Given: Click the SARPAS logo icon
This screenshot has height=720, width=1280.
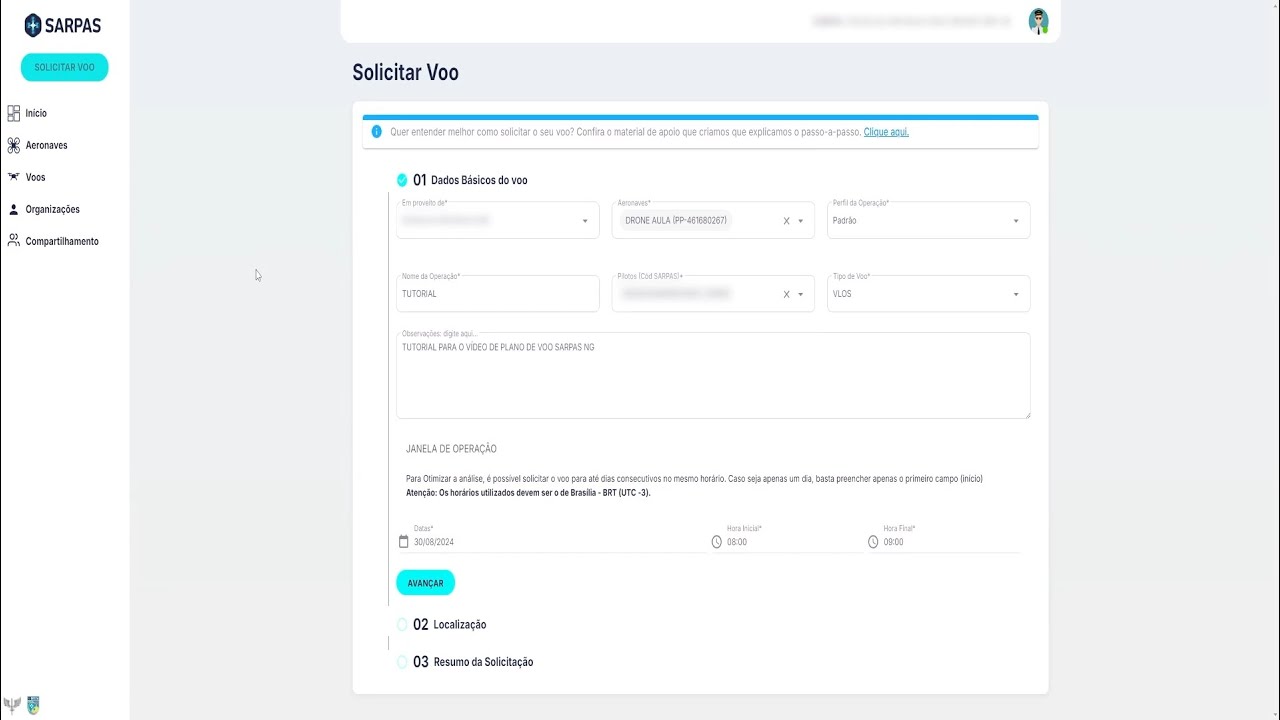Looking at the screenshot, I should [x=33, y=26].
